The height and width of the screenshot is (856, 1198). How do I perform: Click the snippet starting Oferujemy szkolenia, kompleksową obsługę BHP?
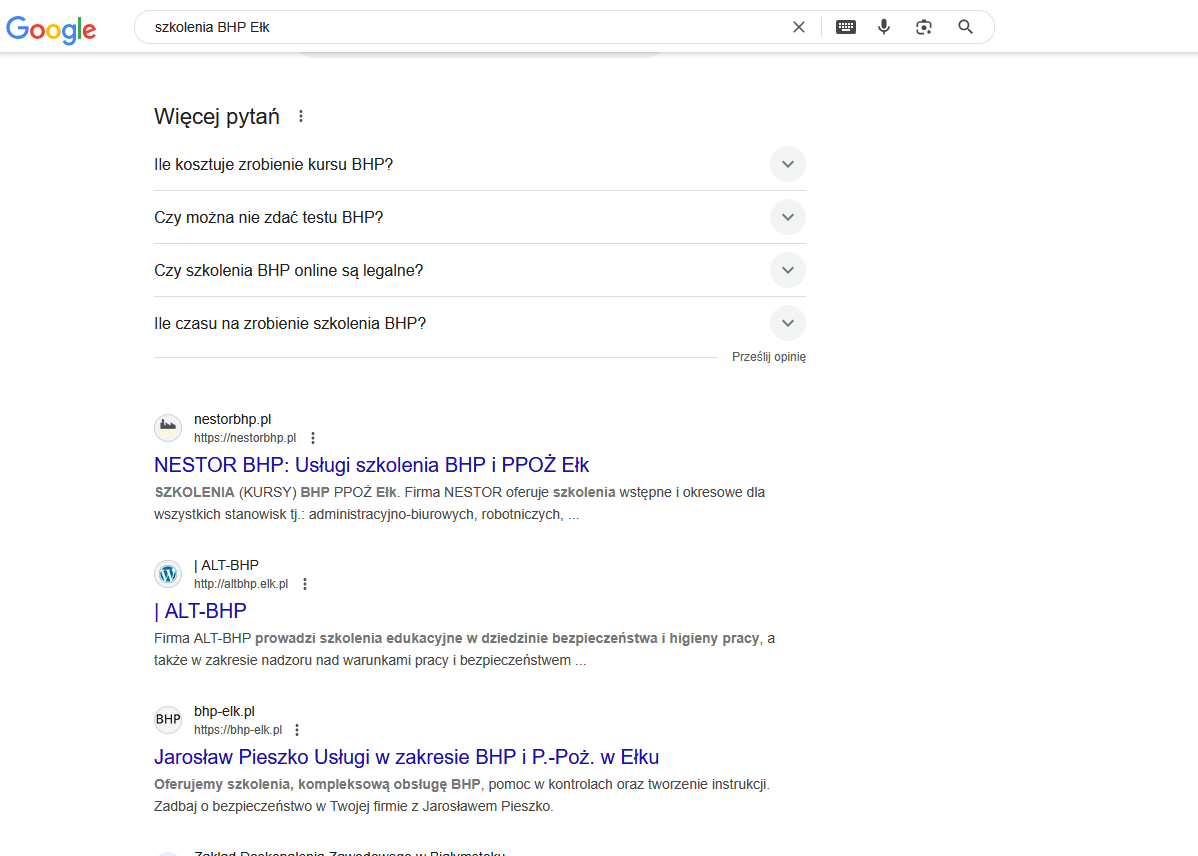click(462, 795)
